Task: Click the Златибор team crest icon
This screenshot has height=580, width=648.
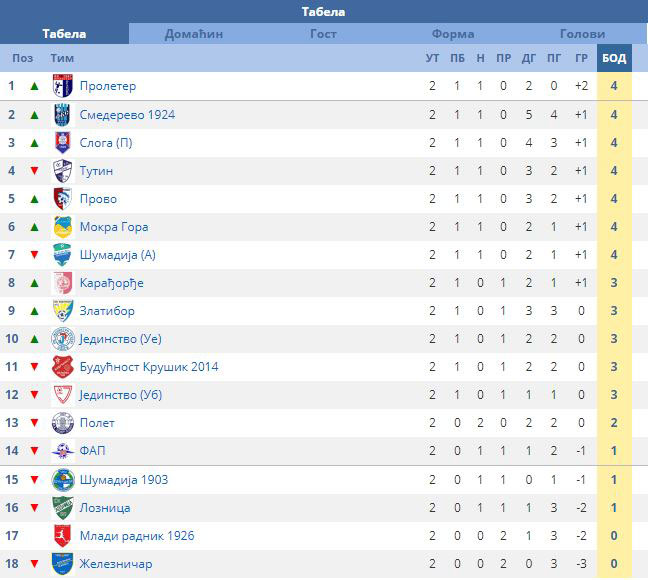Action: pos(63,311)
